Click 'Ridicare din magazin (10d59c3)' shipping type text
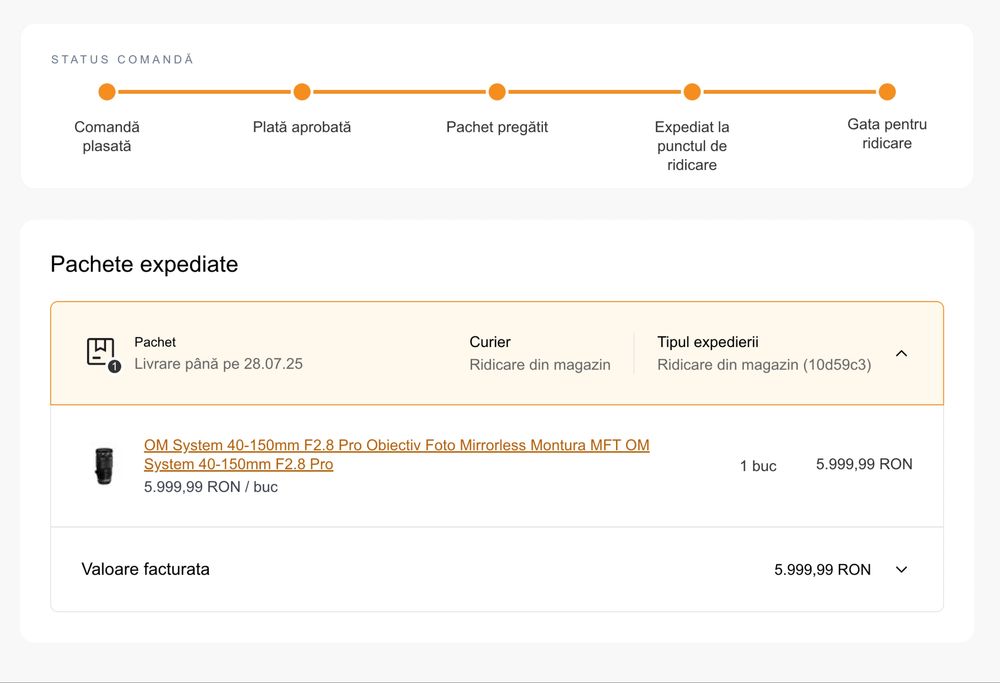Viewport: 1000px width, 683px height. [x=764, y=365]
